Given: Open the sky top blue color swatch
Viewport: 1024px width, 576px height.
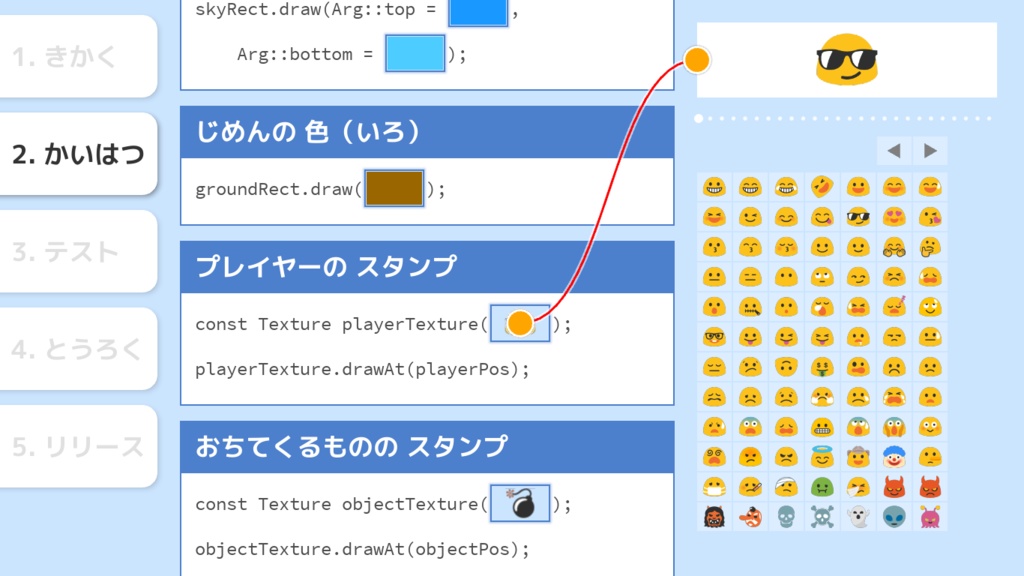Looking at the screenshot, I should click(x=478, y=12).
